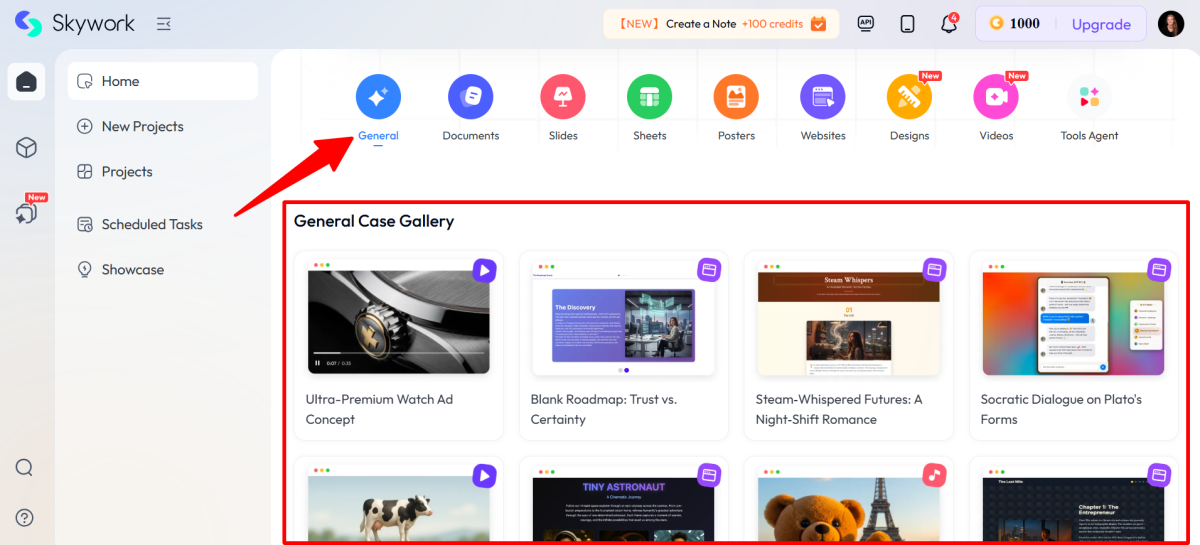
Task: Click the 'Ultra-Premium Watch Ad Concept' title
Action: [x=379, y=409]
